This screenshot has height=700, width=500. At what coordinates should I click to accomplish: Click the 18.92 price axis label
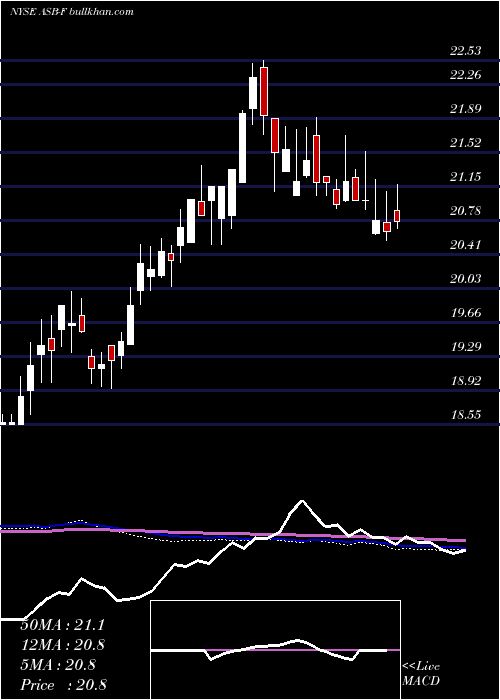[466, 381]
